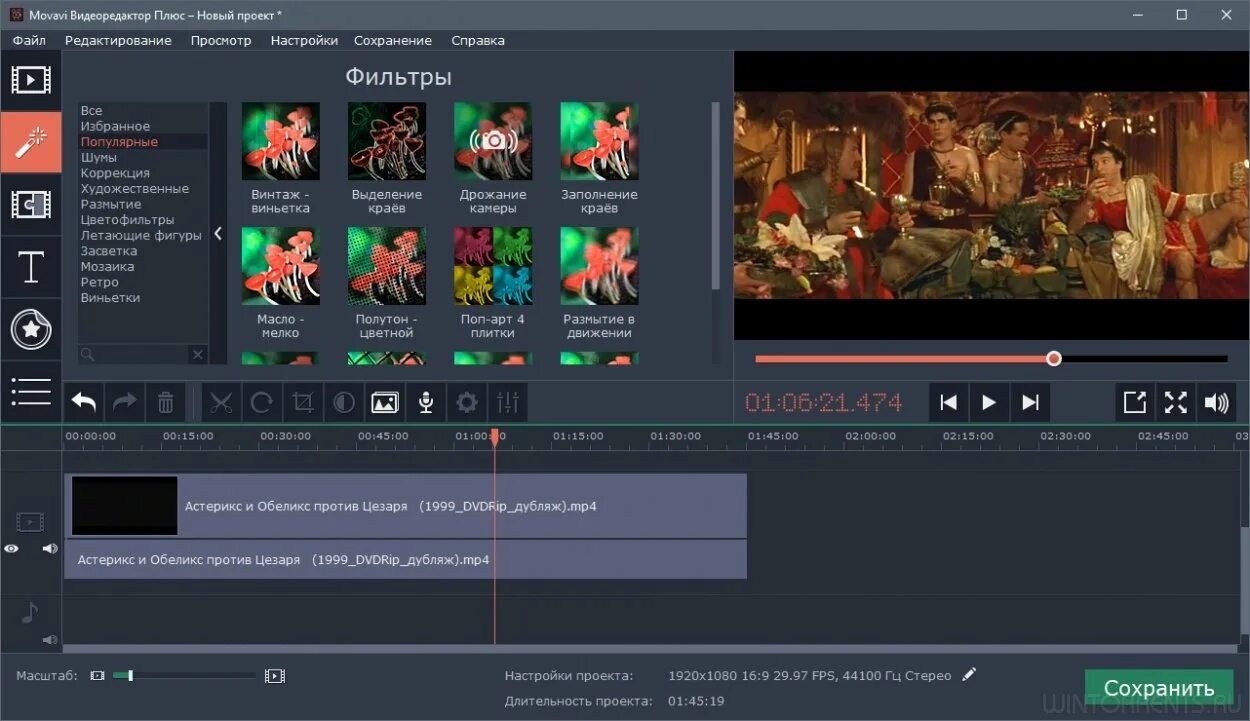Select the linked audio clip below video
This screenshot has width=1250, height=721.
(406, 559)
